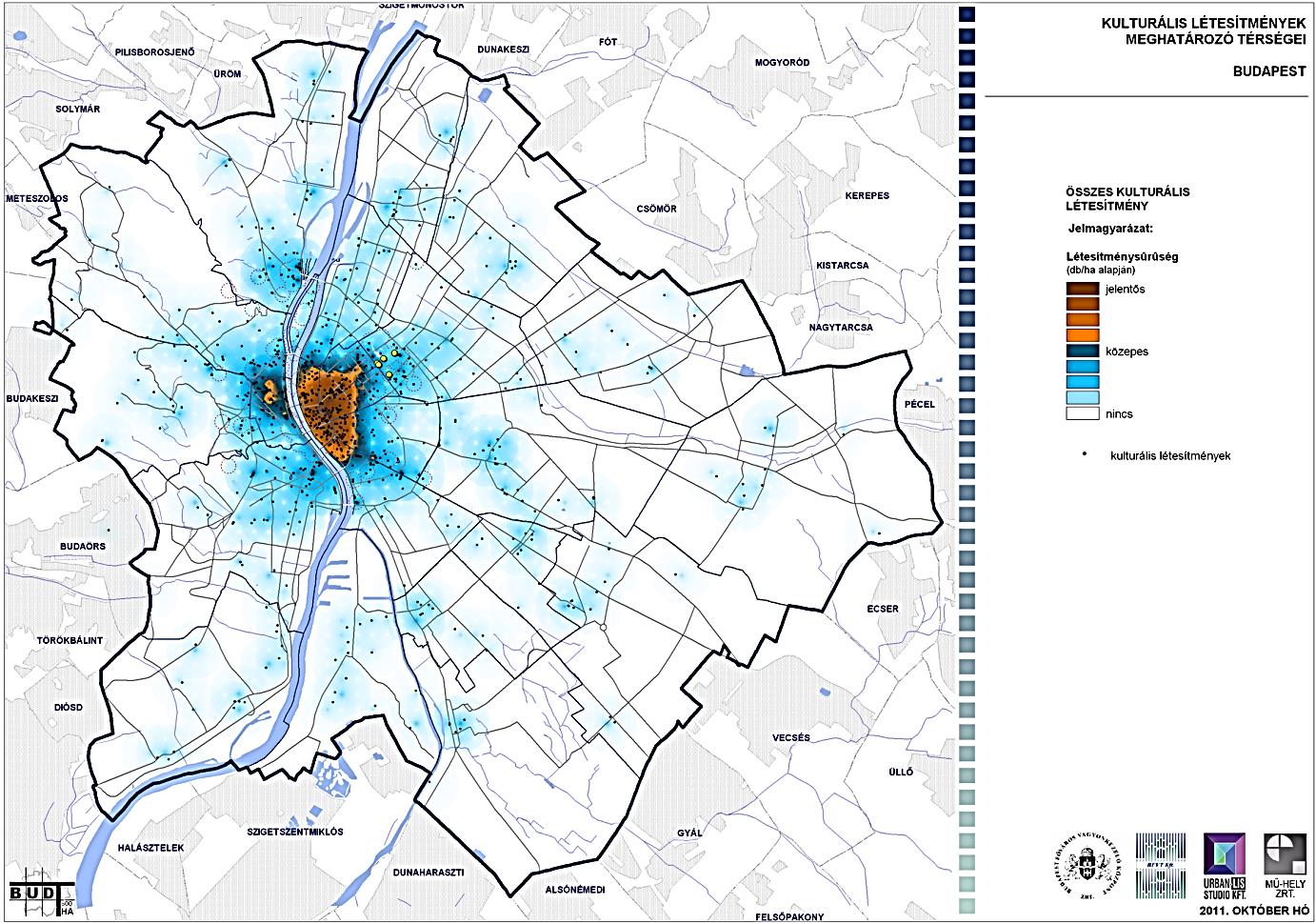
Task: Click the PILISBOROSJENŐ town label
Action: [153, 50]
